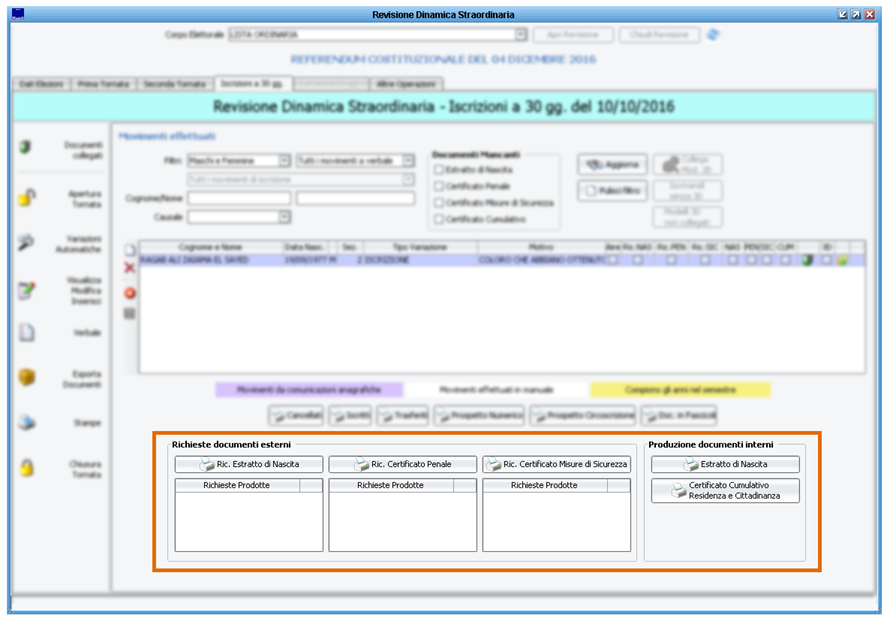This screenshot has width=890, height=618.
Task: Open Variazioni Automatiche in the sidebar
Action: click(x=61, y=243)
